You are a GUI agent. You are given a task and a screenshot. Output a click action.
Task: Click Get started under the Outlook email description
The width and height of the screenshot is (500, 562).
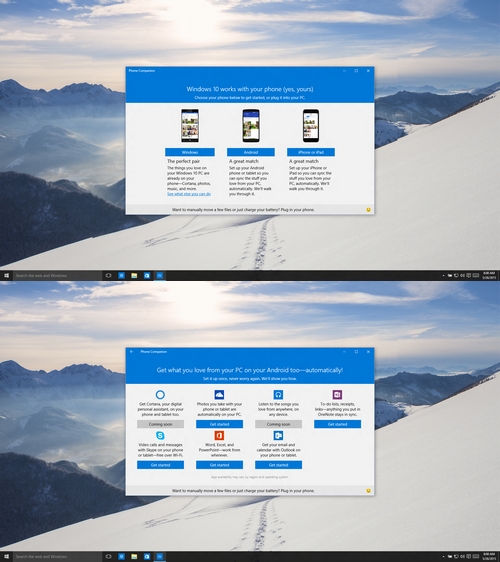coord(278,465)
